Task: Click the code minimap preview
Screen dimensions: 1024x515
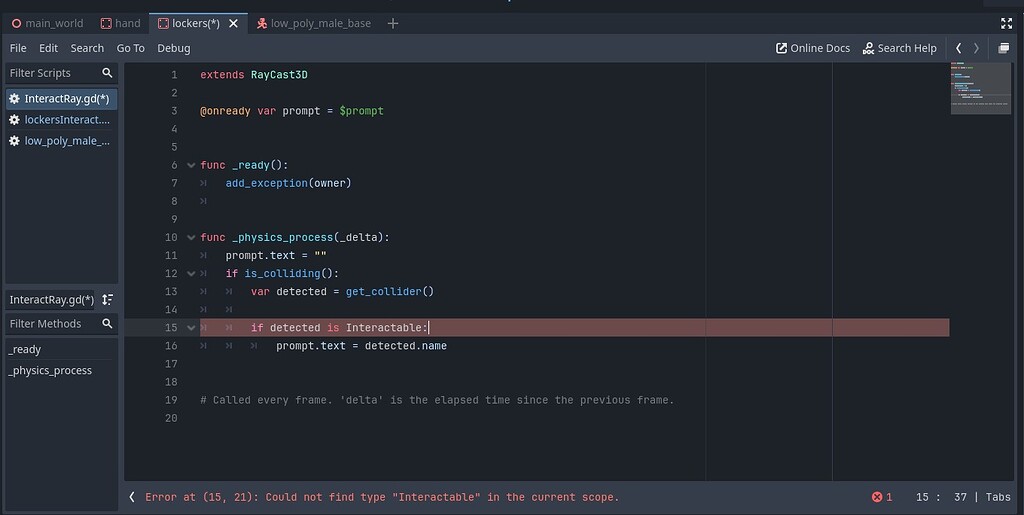Action: tap(981, 88)
